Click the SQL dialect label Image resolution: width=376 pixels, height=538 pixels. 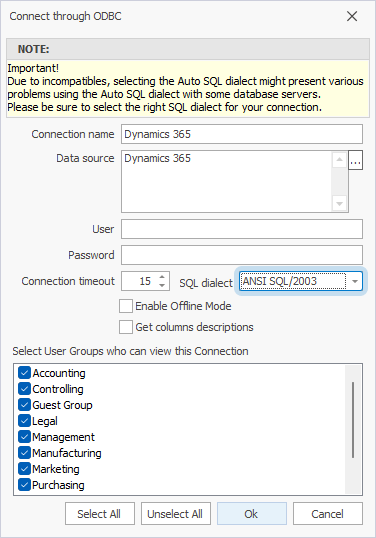click(206, 283)
